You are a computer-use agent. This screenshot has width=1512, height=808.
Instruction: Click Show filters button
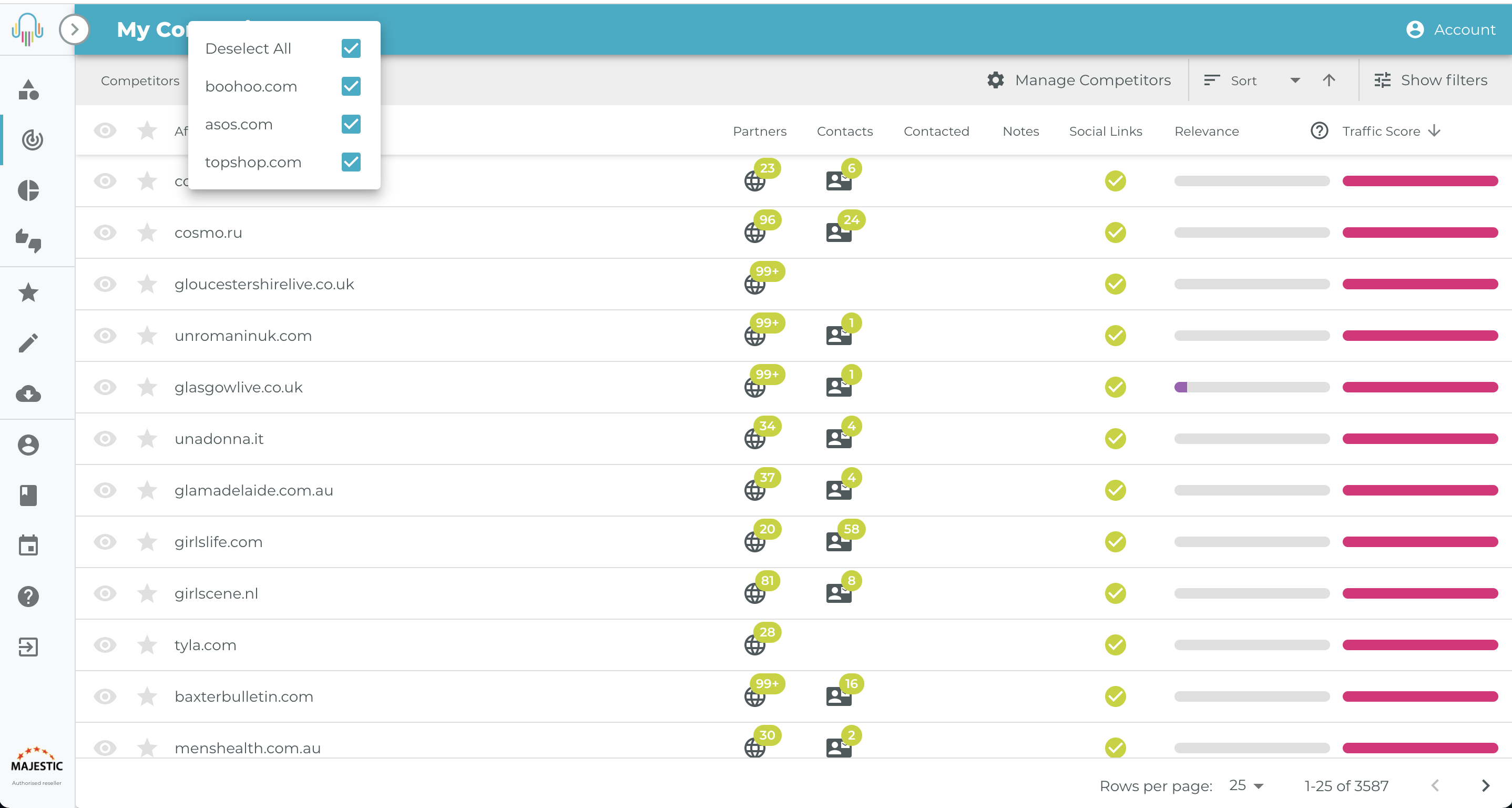[x=1431, y=80]
